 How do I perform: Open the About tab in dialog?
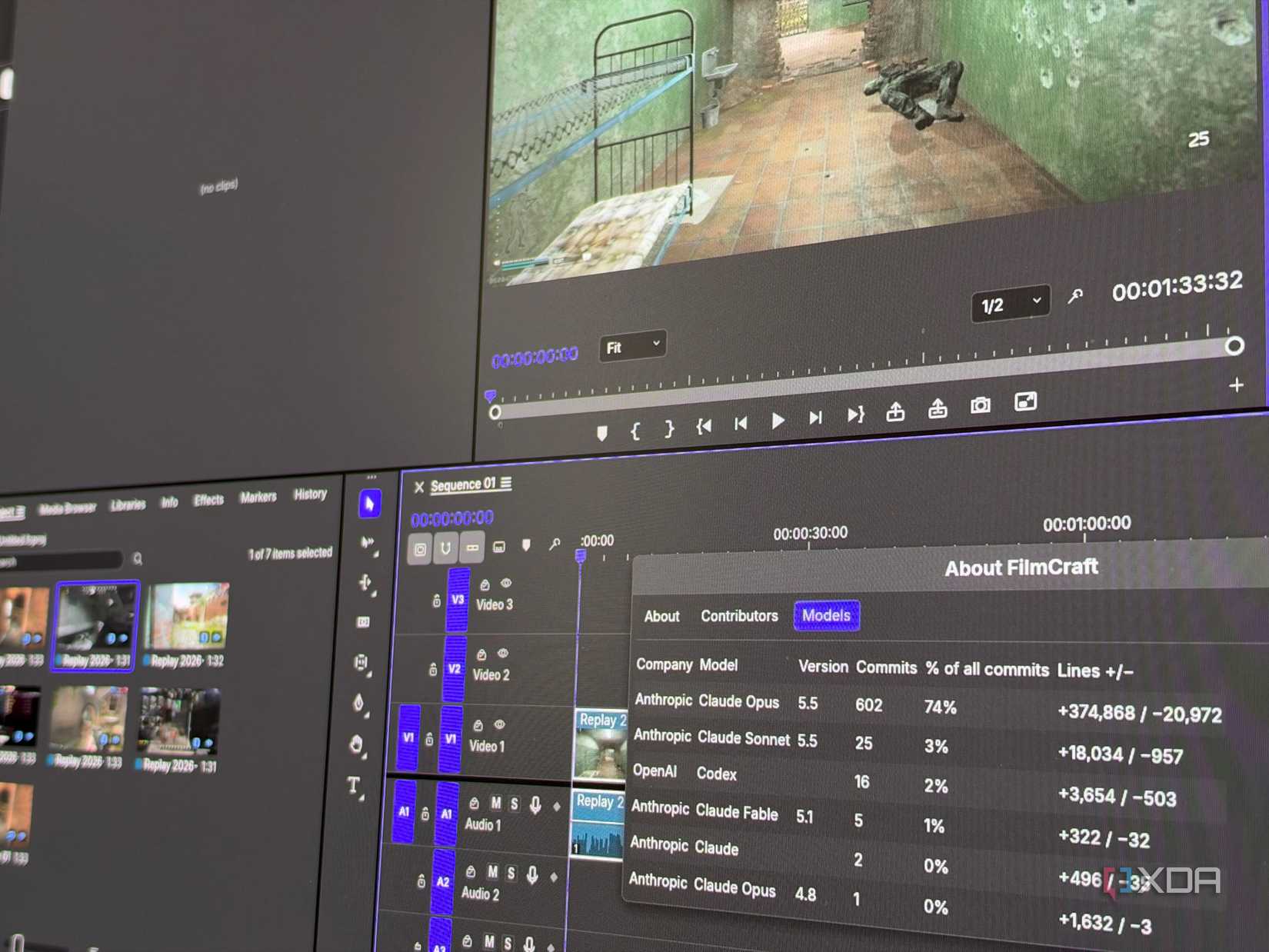tap(661, 616)
